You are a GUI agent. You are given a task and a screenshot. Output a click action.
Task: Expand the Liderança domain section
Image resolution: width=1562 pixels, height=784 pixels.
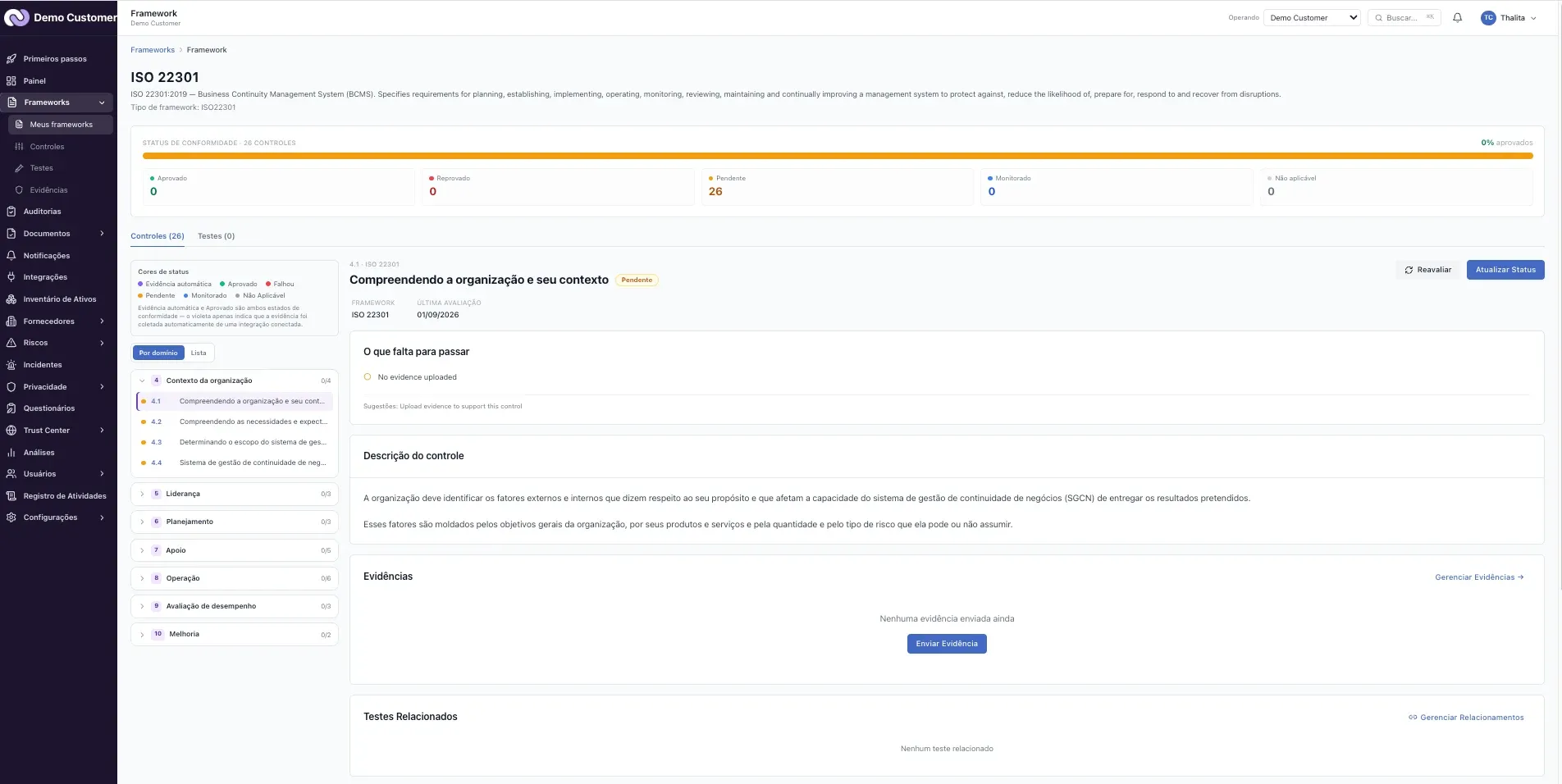coord(235,494)
